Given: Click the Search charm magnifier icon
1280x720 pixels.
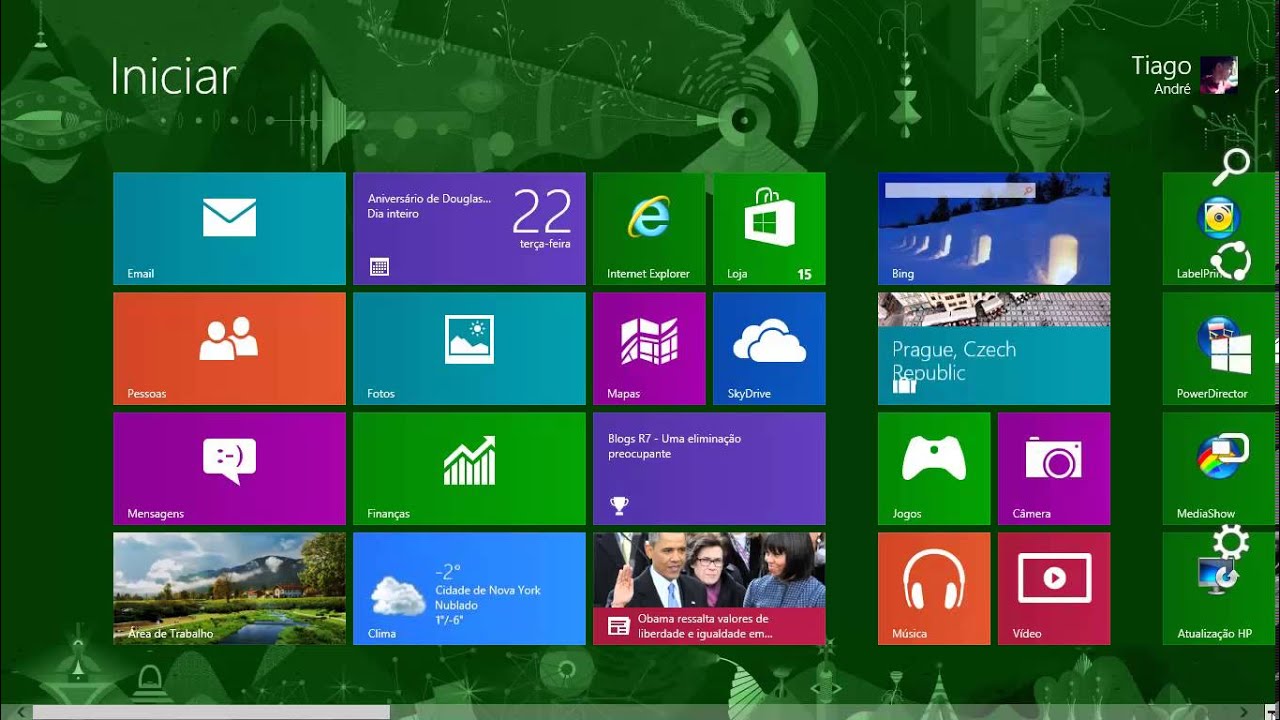Looking at the screenshot, I should (1231, 167).
